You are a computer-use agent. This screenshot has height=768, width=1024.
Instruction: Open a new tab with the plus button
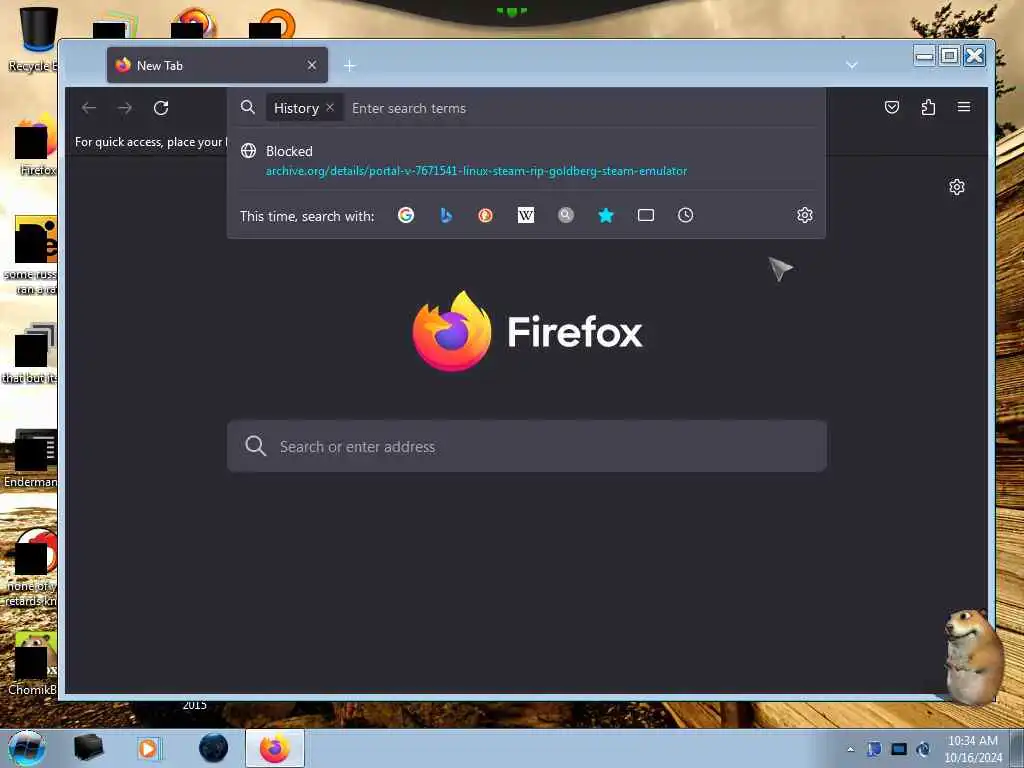pyautogui.click(x=350, y=65)
